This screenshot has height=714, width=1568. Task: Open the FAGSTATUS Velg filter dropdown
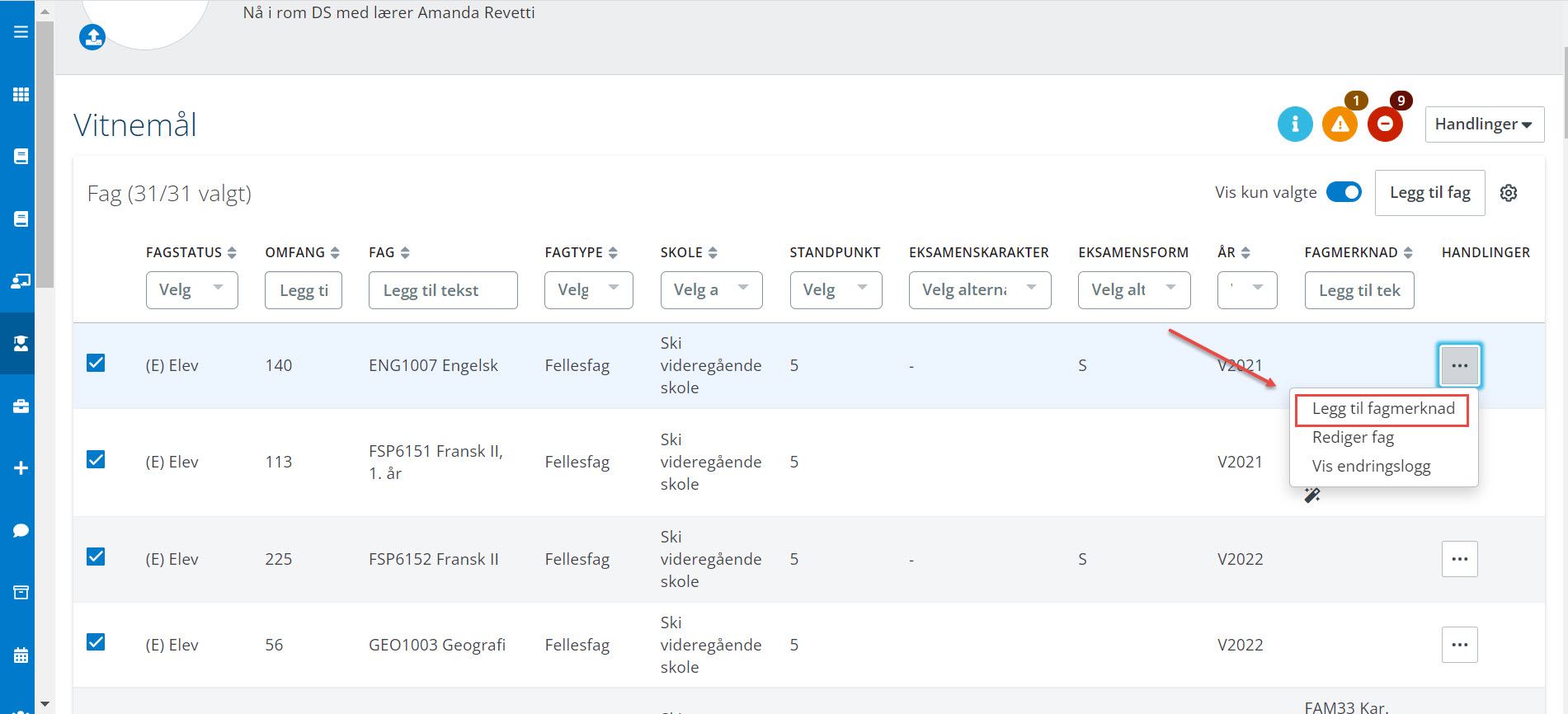tap(192, 290)
